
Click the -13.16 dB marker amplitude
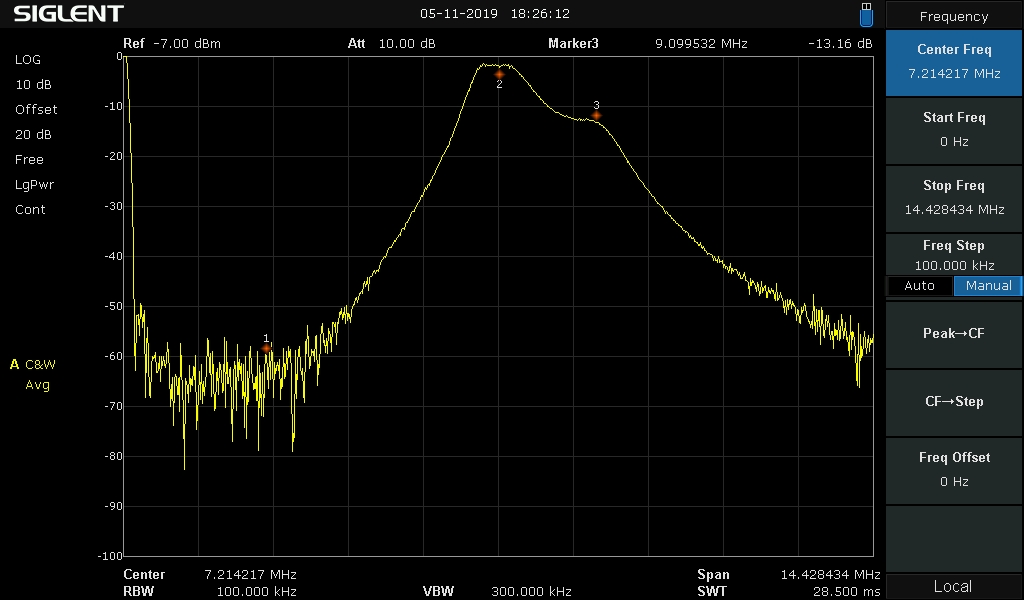coord(840,44)
